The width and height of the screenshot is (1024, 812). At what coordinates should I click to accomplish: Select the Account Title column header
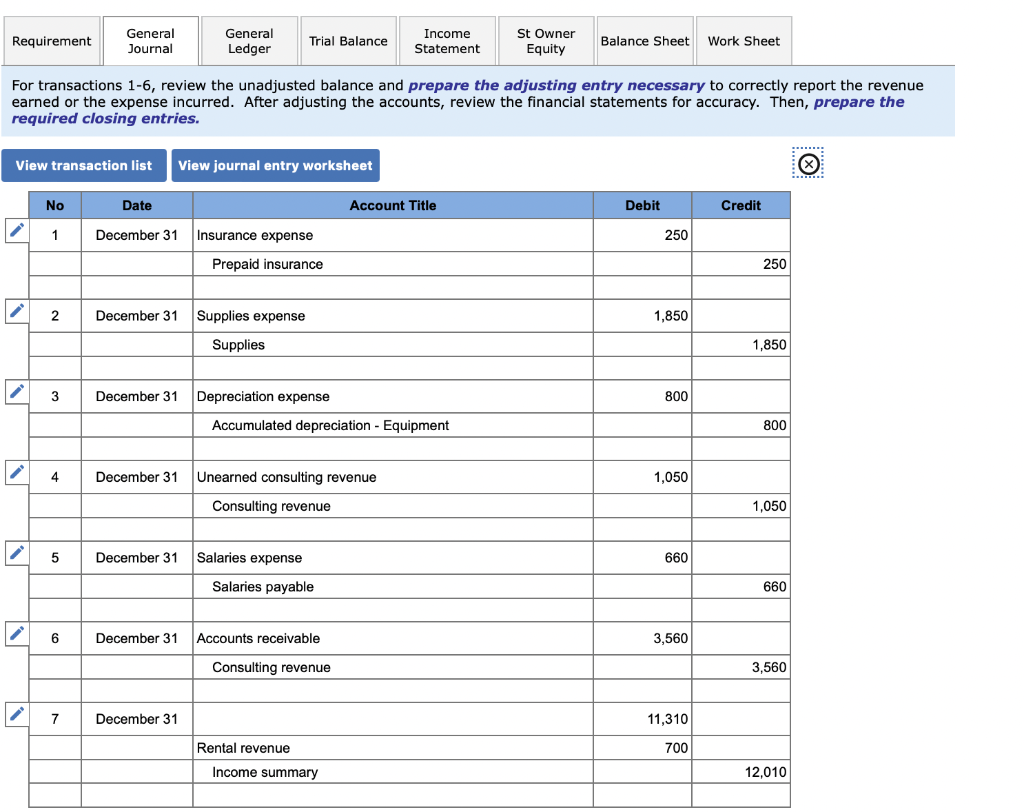coord(393,205)
